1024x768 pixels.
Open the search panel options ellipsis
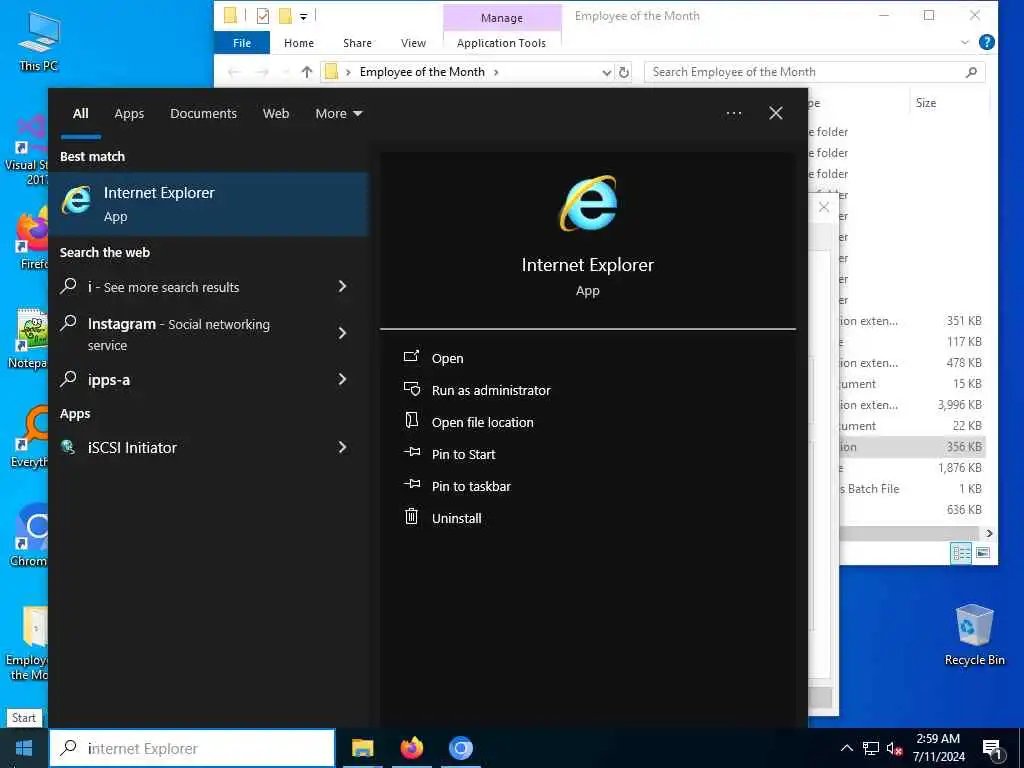[733, 113]
